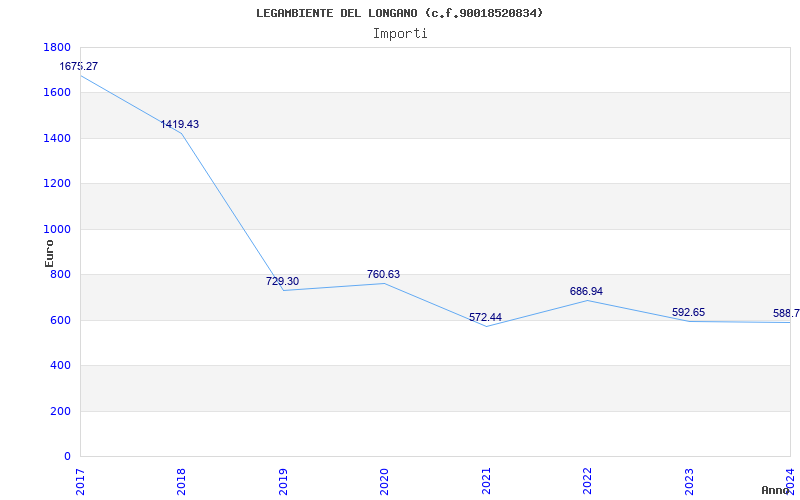This screenshot has height=500, width=800.
Task: Click the Anno axis title
Action: coord(776,490)
